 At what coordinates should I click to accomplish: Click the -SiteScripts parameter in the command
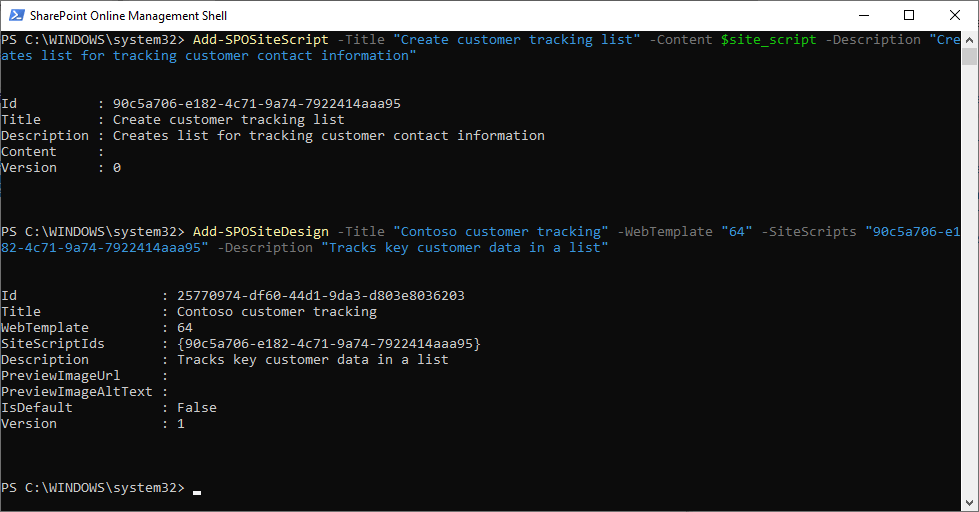809,232
